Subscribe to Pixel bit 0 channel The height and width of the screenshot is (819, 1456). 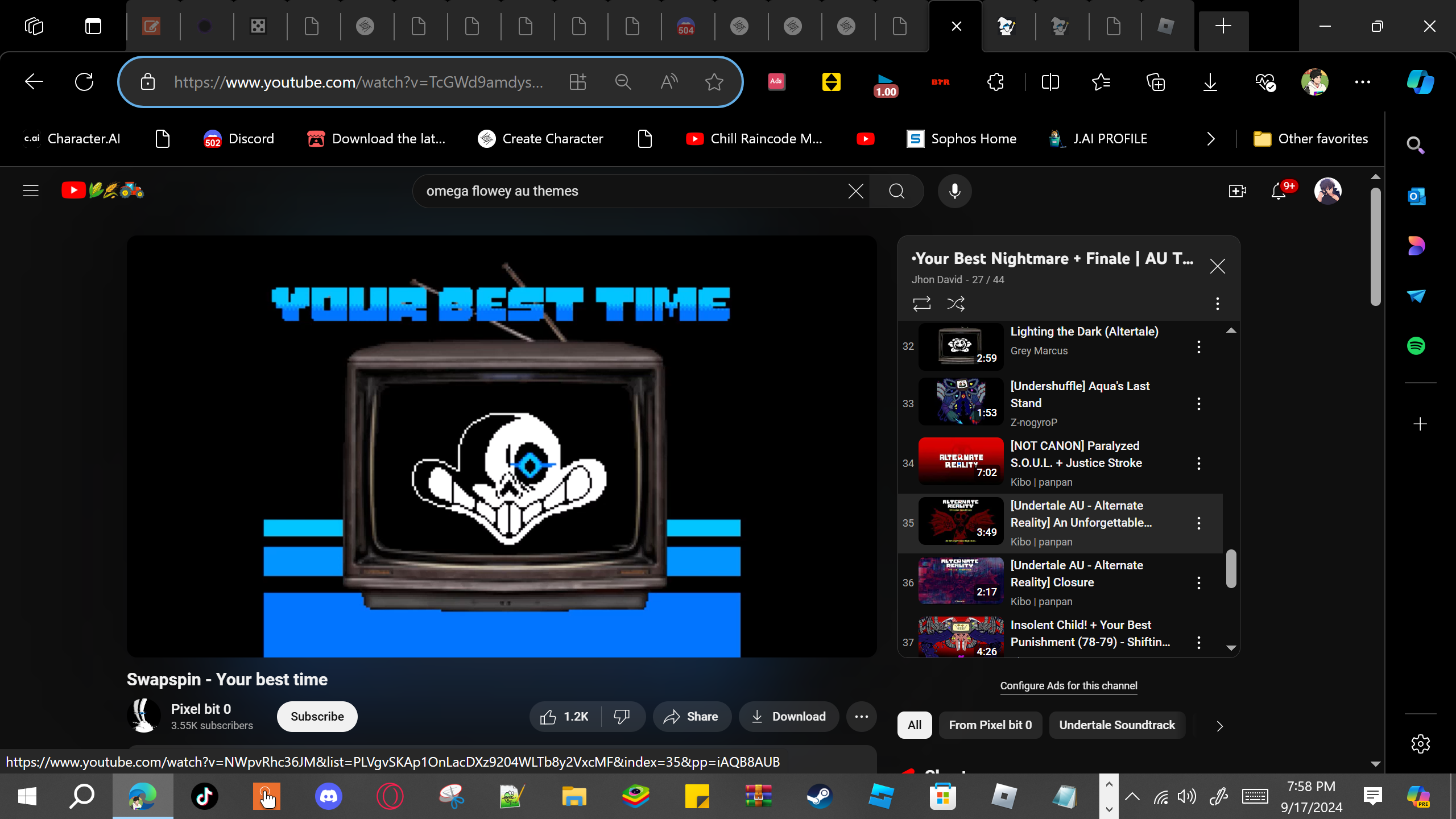pyautogui.click(x=317, y=717)
